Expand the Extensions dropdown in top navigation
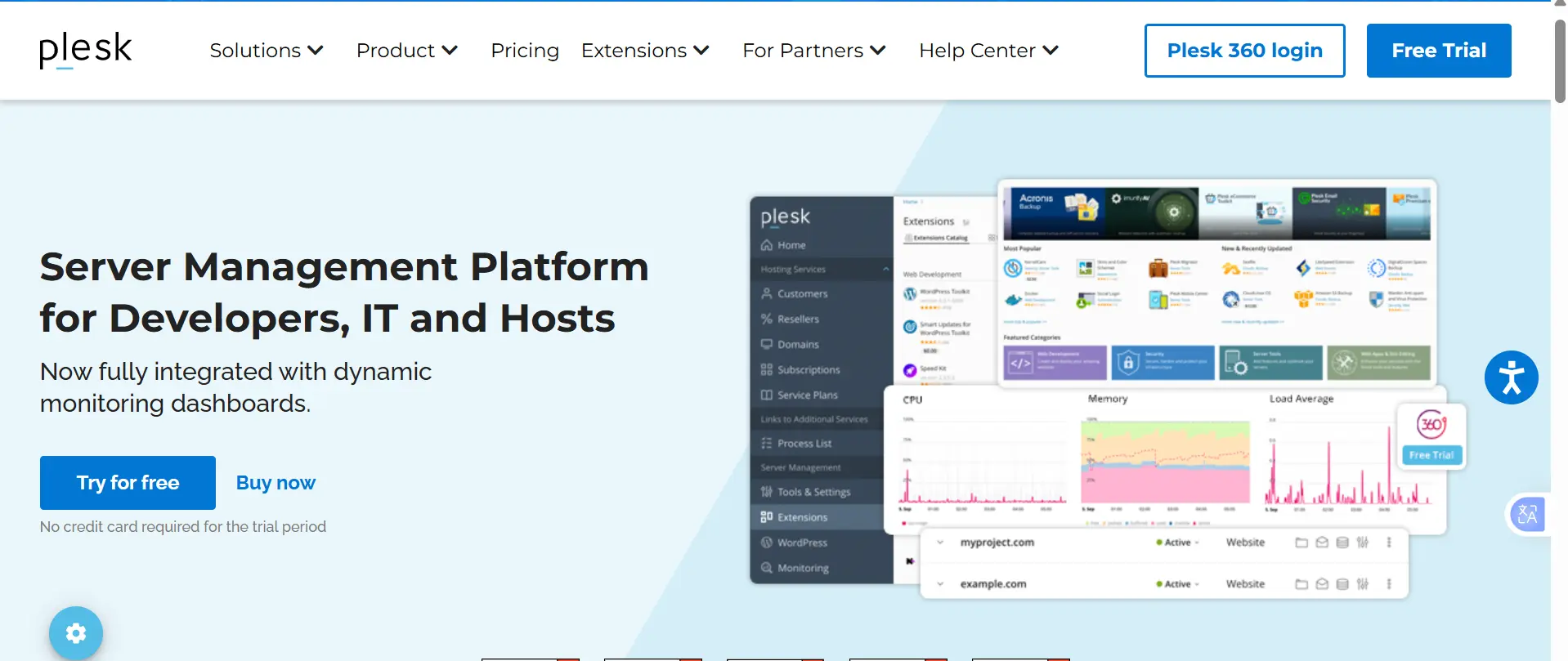 click(x=645, y=51)
